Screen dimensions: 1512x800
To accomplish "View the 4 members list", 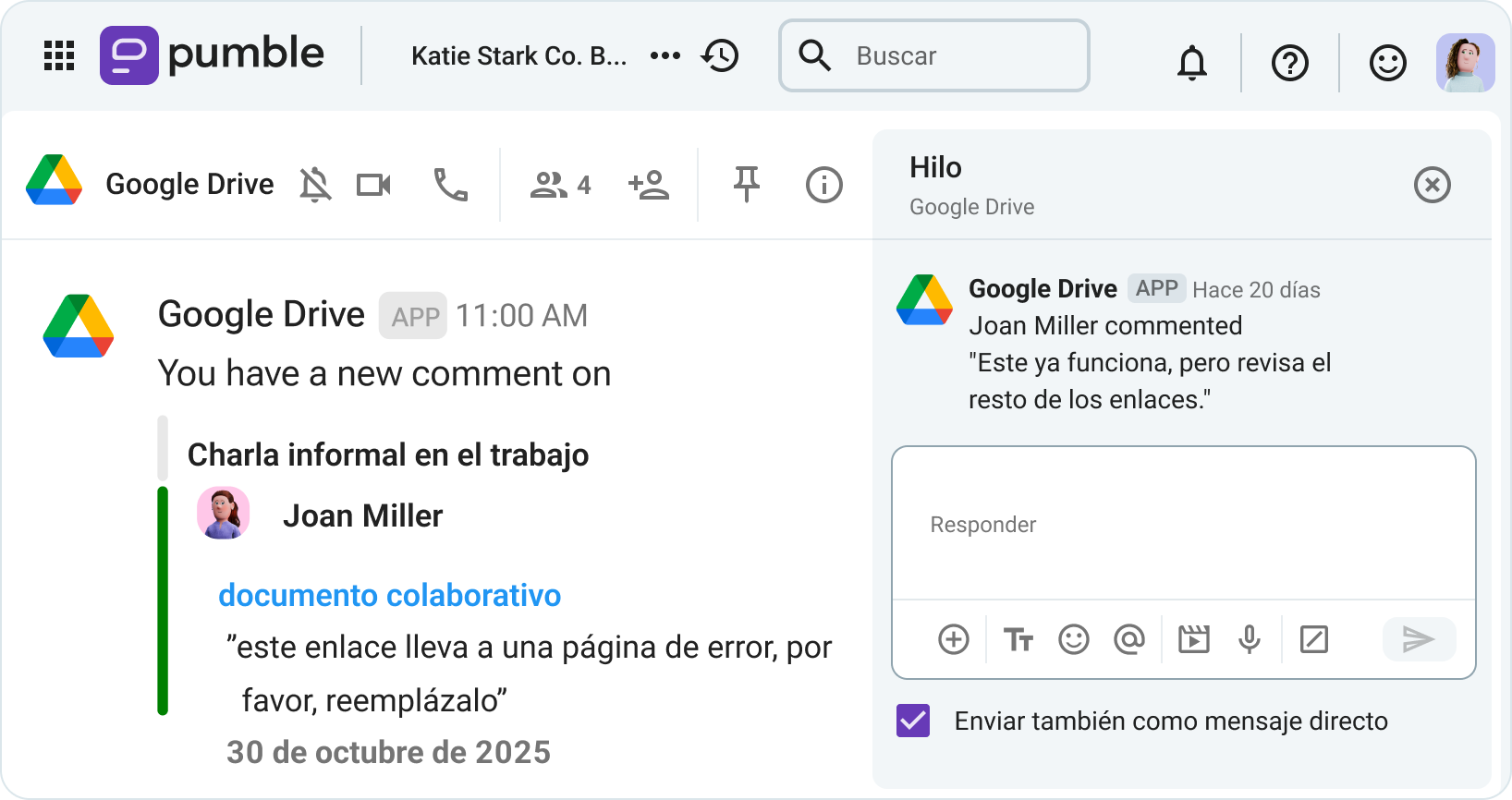I will pyautogui.click(x=560, y=185).
